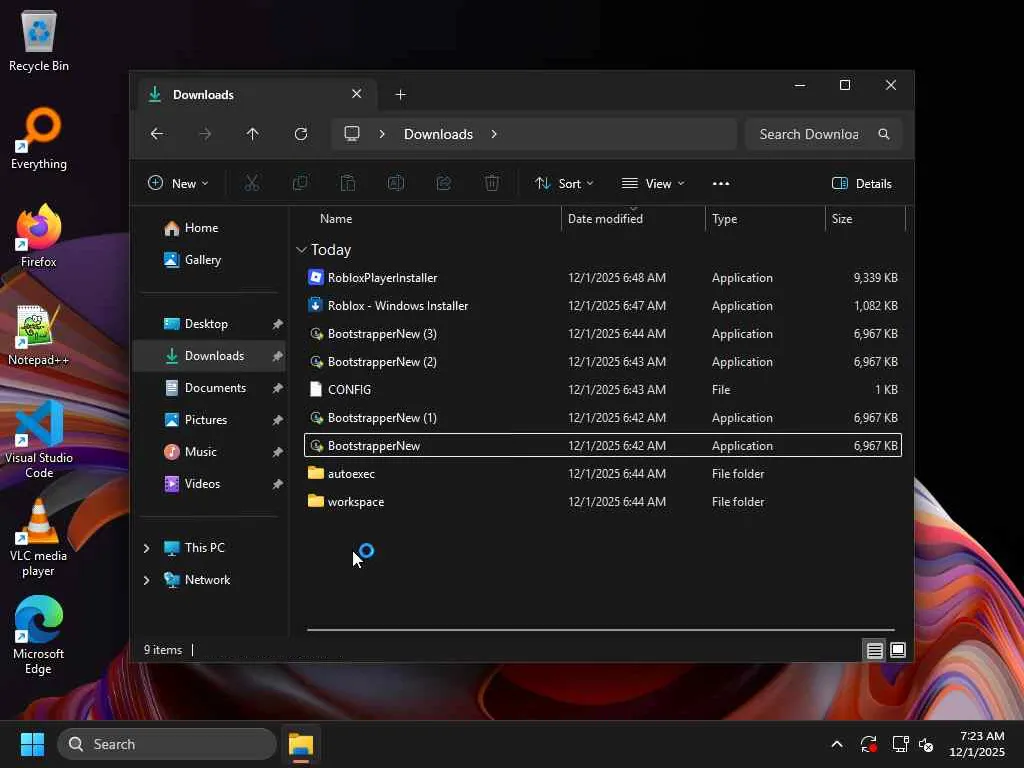Open the See more three-dots menu
The width and height of the screenshot is (1024, 768).
pos(721,183)
